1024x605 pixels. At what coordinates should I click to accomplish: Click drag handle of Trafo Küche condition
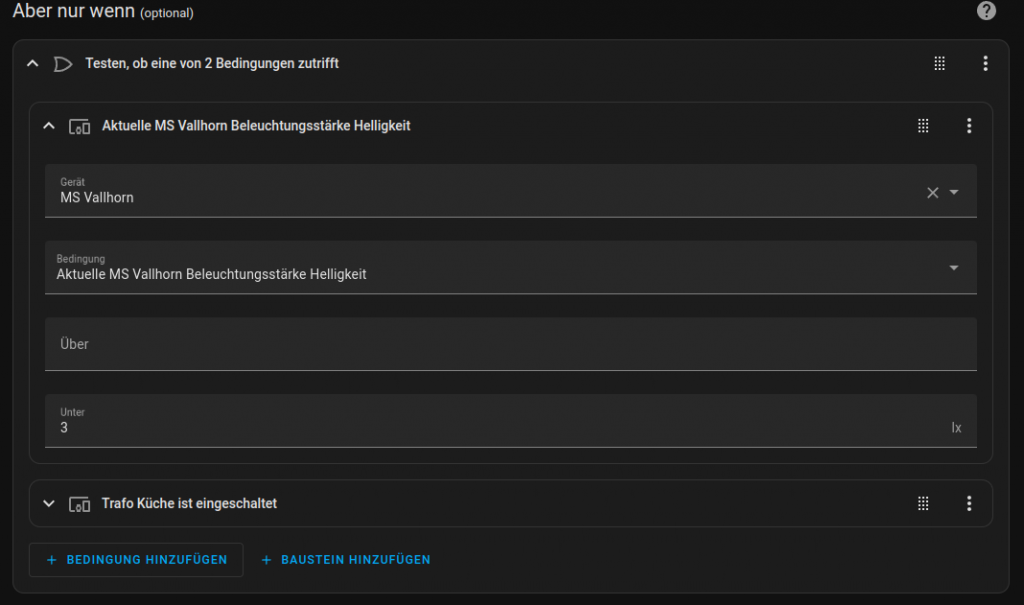923,504
